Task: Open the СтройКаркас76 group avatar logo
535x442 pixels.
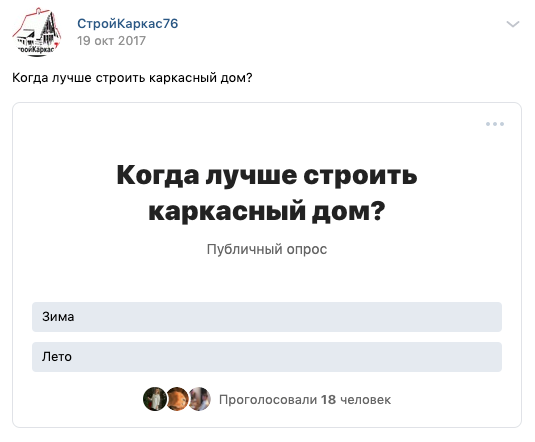Action: click(37, 32)
